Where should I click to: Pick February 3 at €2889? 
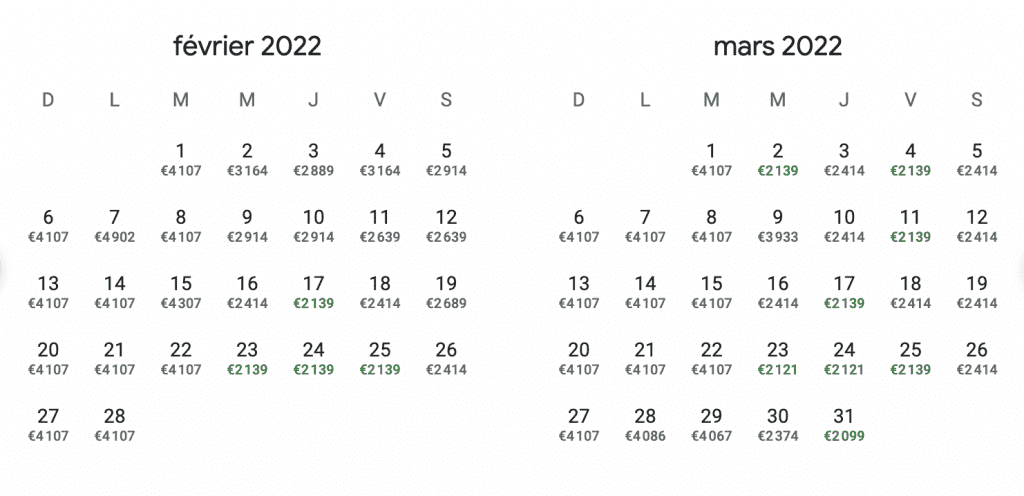click(313, 160)
